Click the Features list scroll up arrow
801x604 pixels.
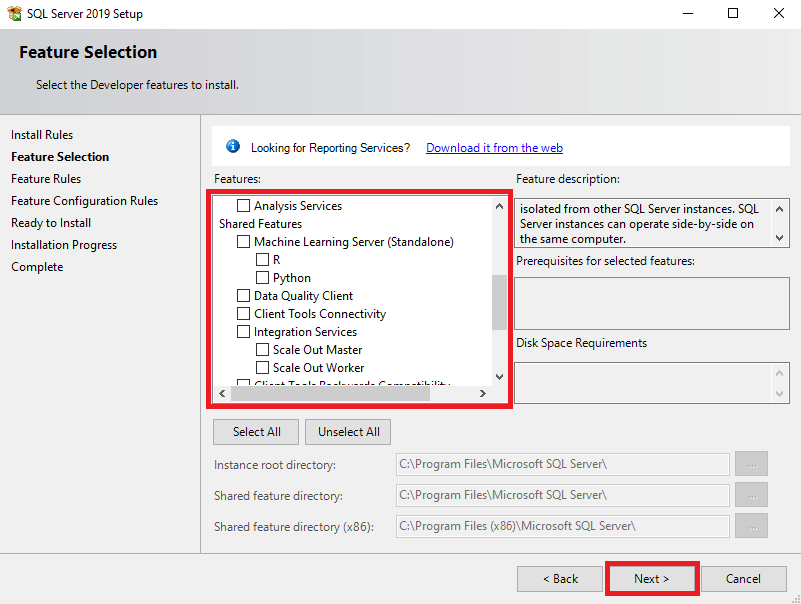[x=499, y=206]
